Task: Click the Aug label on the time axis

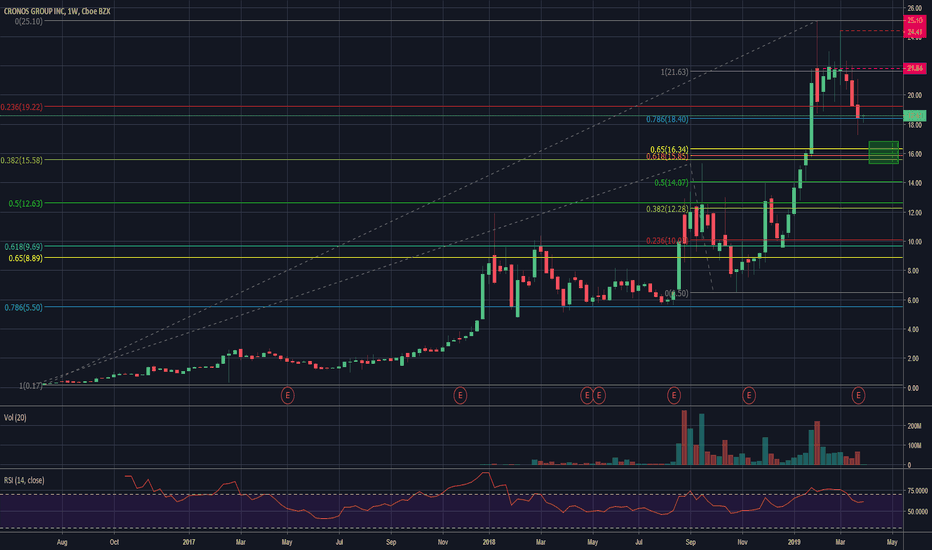Action: point(62,542)
